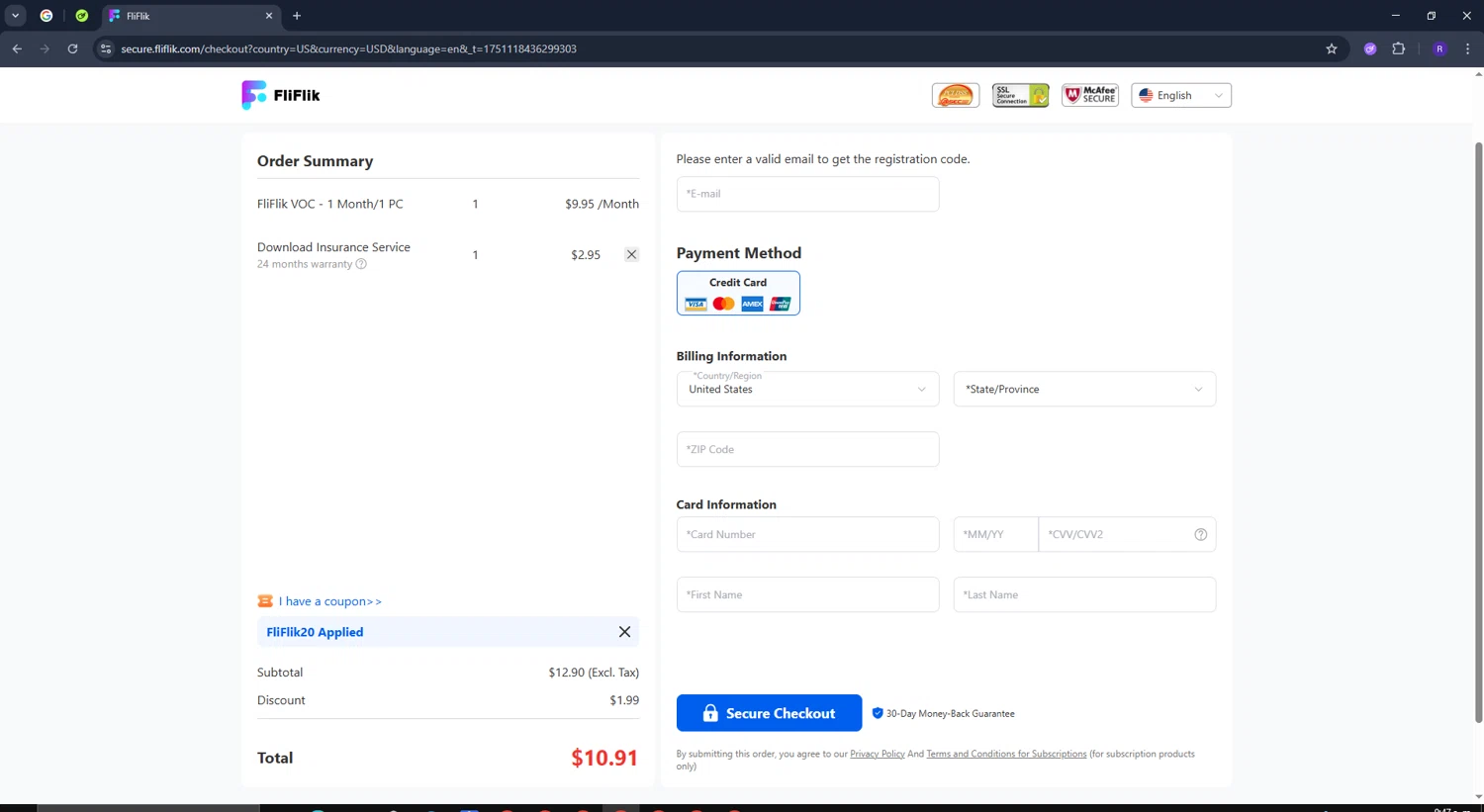Open the Privacy Policy link
Viewport: 1484px width, 812px height.
pos(878,754)
